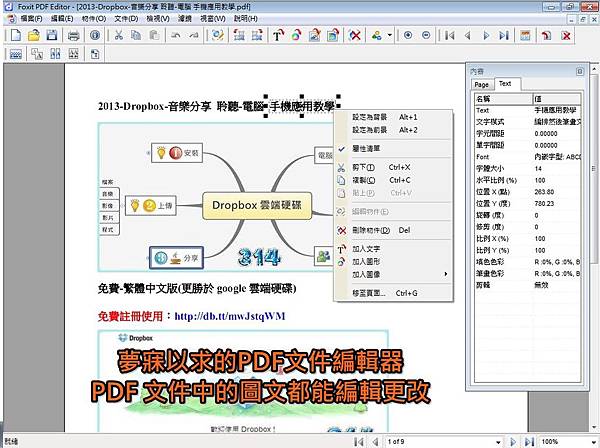
Task: Toggle the checked 屬性清單 context menu item
Action: tap(393, 148)
